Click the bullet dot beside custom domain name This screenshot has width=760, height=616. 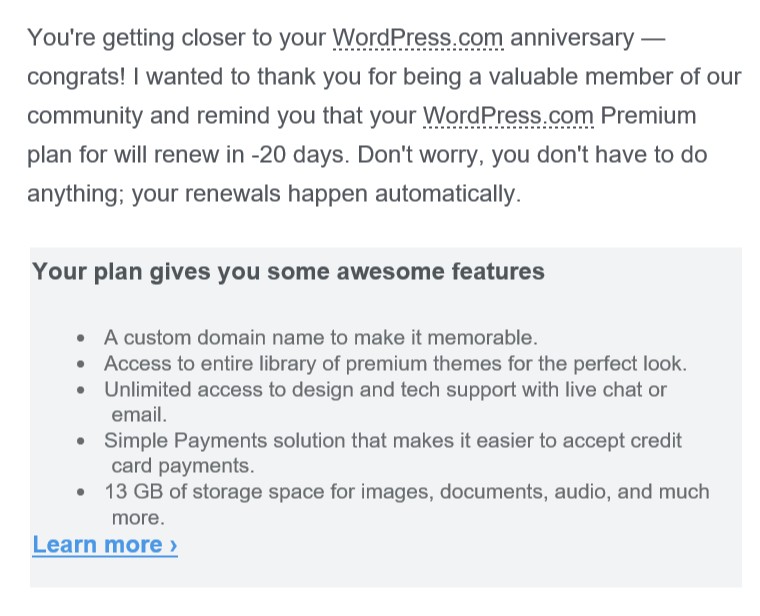[x=80, y=338]
